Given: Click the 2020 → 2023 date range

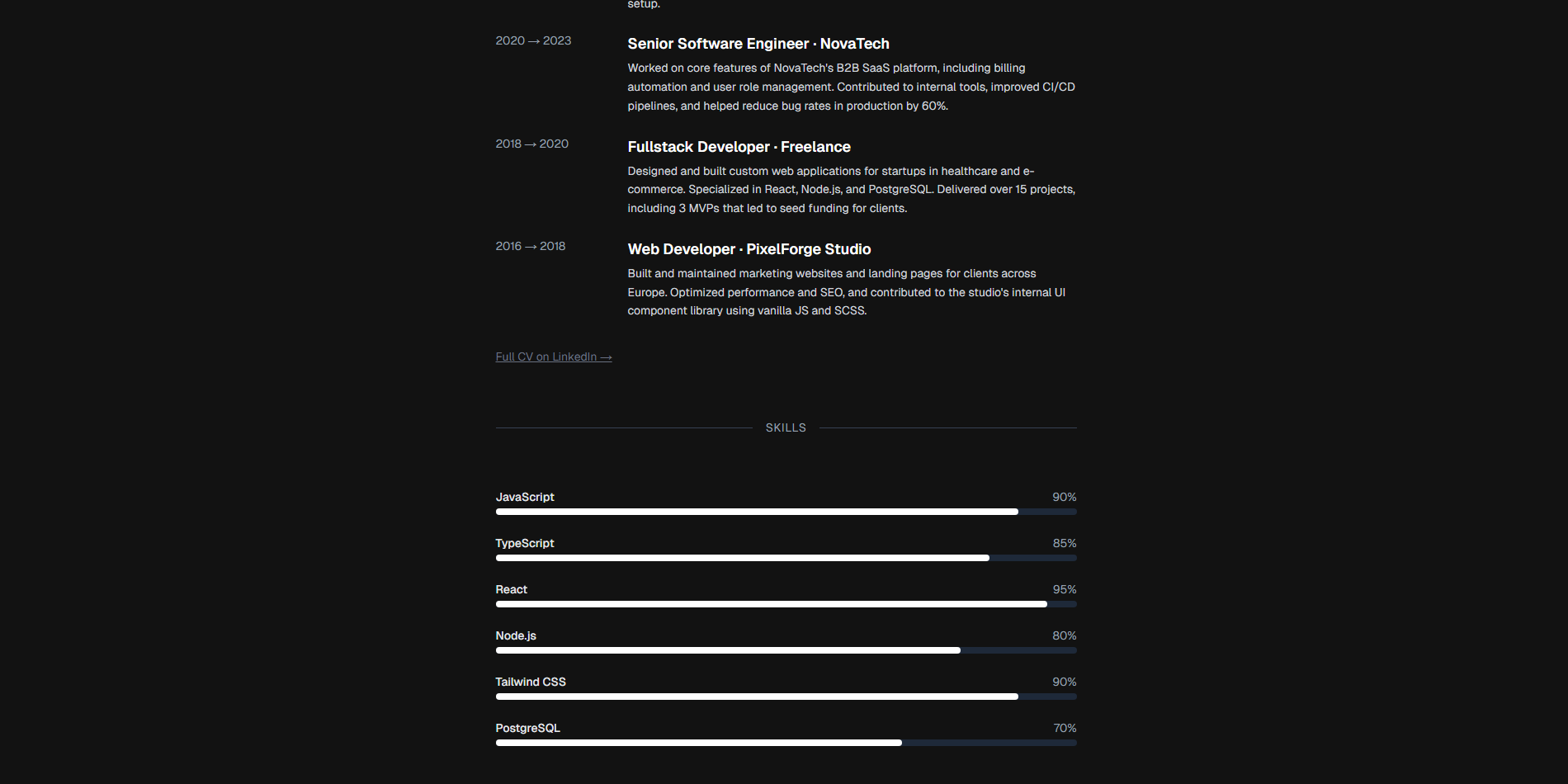Looking at the screenshot, I should pyautogui.click(x=533, y=40).
